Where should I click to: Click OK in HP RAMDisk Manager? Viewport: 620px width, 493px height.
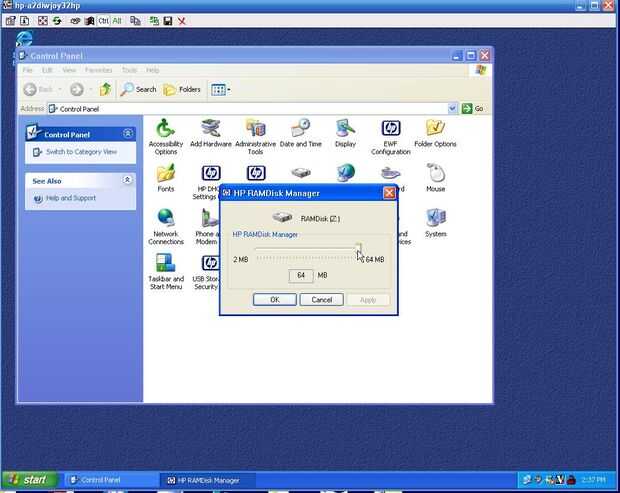click(275, 300)
